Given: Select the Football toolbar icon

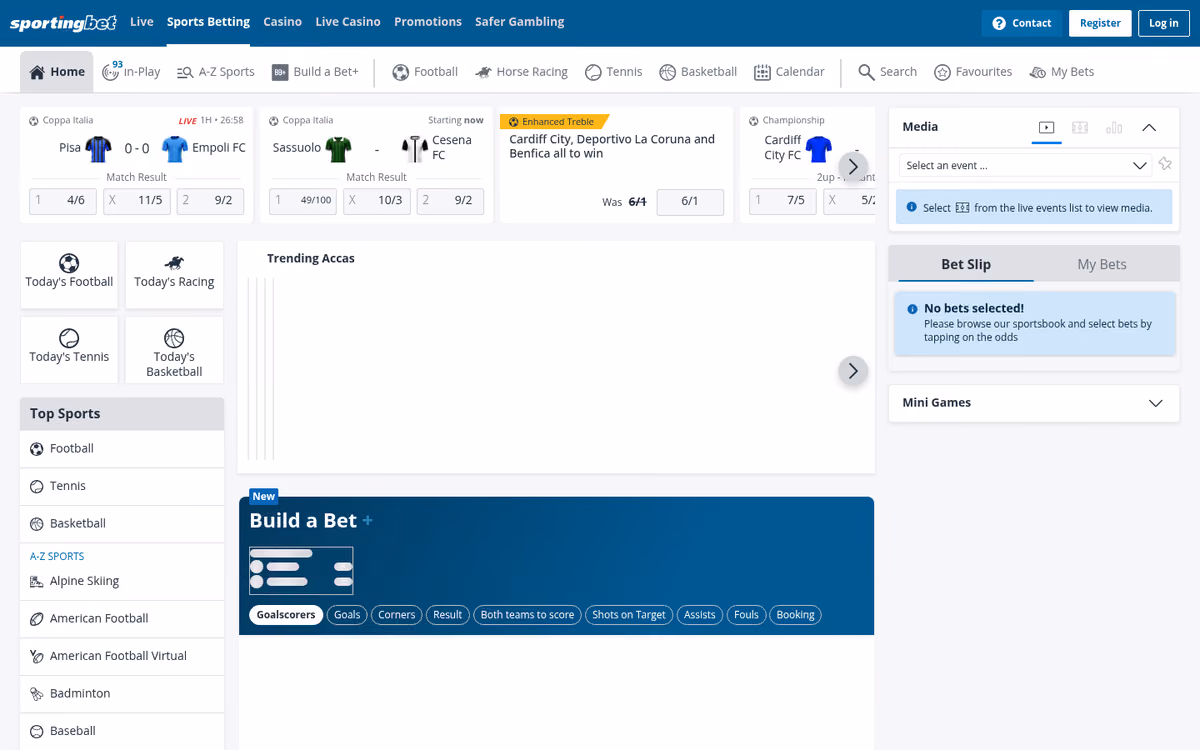Looking at the screenshot, I should [400, 72].
